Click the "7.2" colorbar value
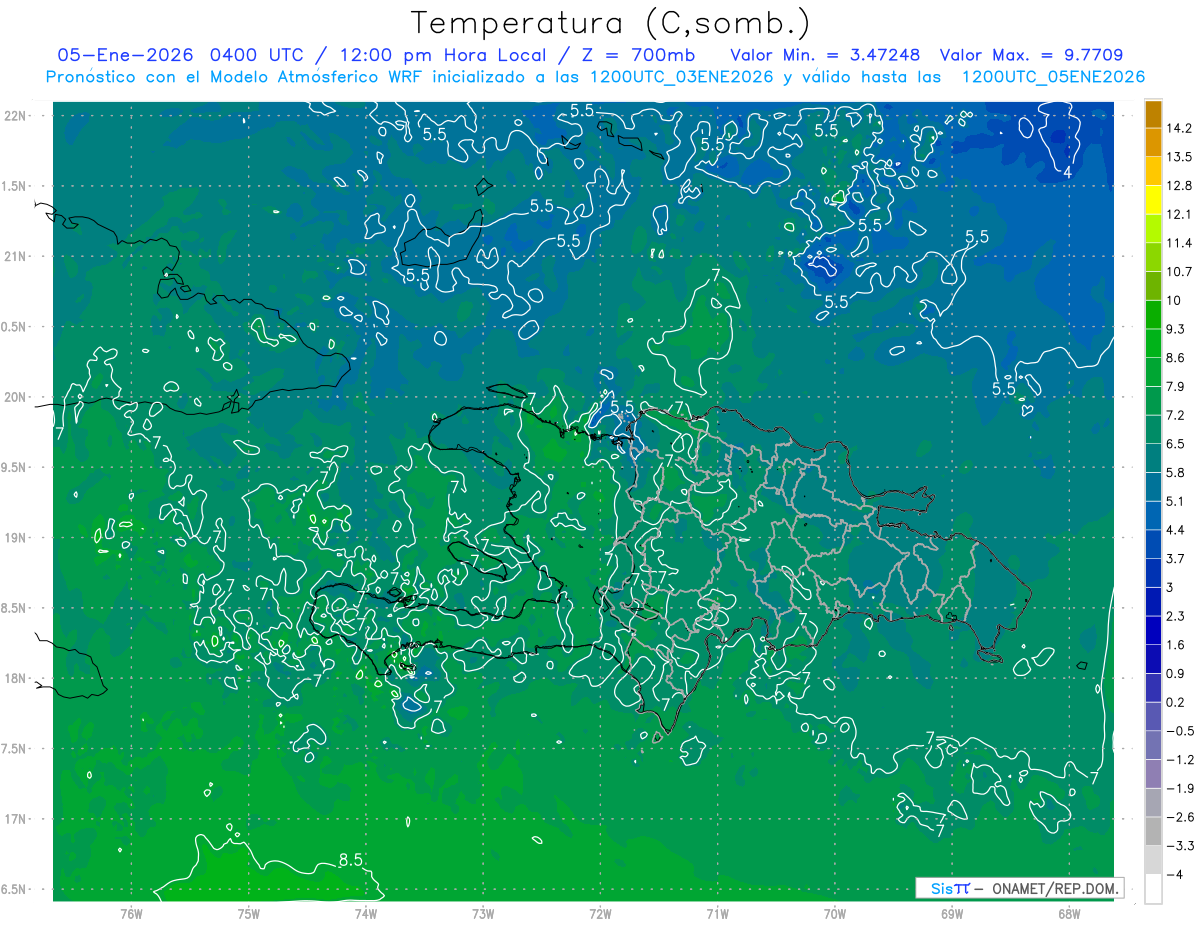This screenshot has height=927, width=1200. click(x=1176, y=414)
